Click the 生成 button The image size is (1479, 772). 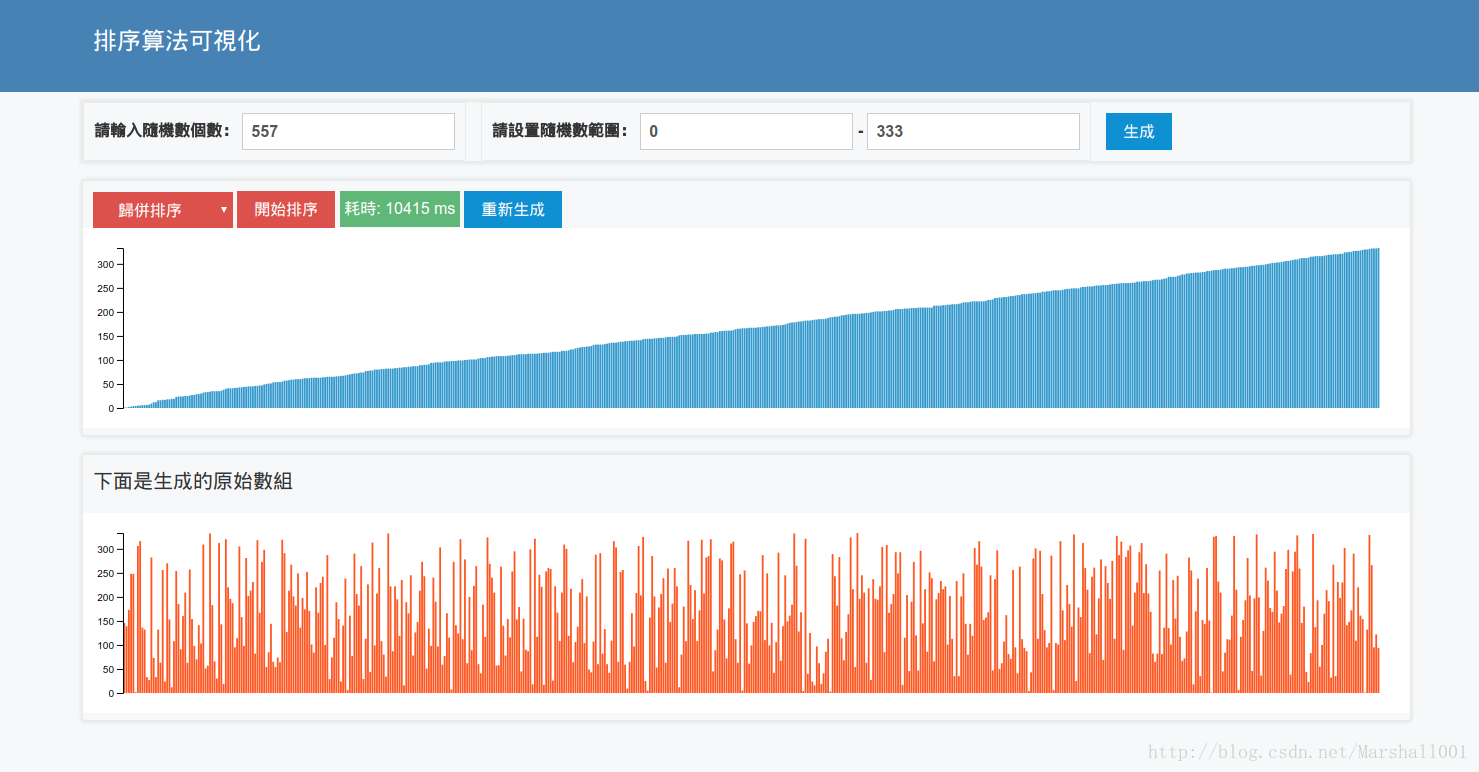coord(1139,132)
